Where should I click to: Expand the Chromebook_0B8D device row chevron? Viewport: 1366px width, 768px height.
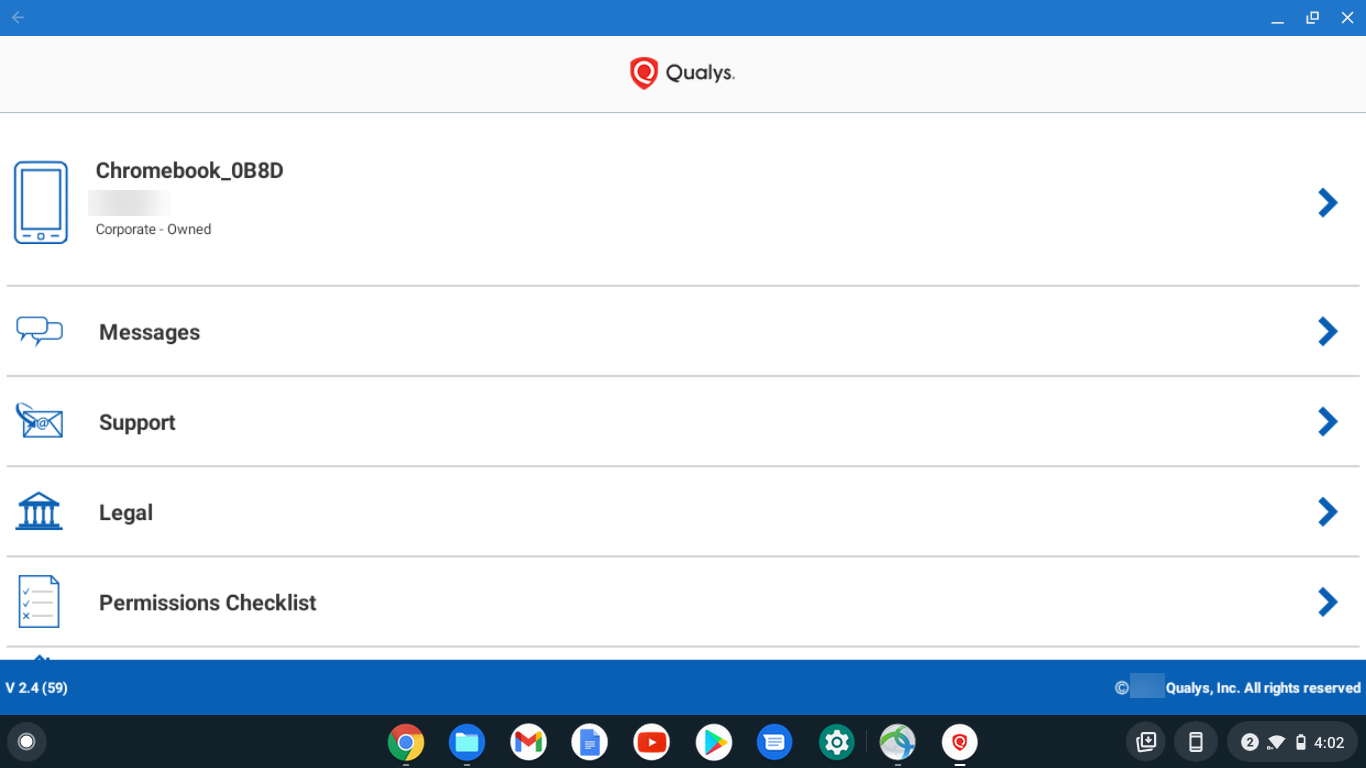coord(1328,203)
